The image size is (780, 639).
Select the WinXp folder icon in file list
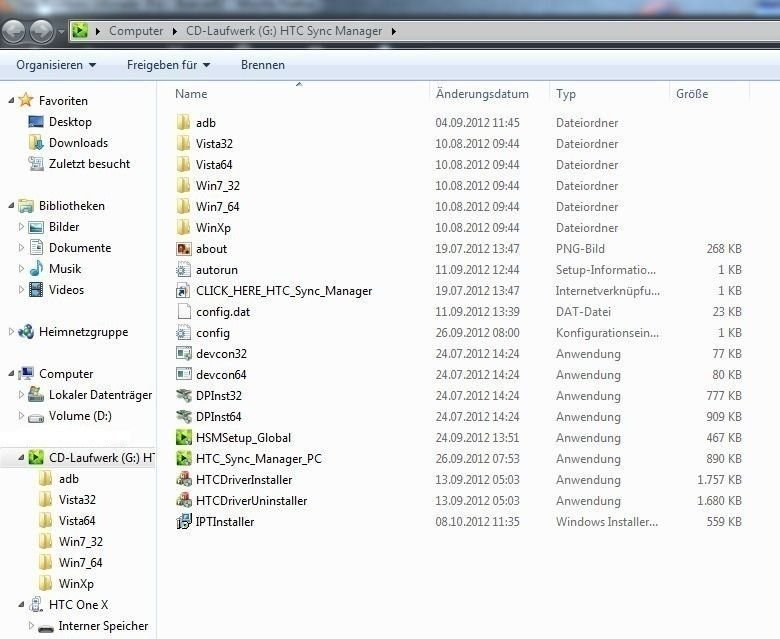[x=183, y=228]
